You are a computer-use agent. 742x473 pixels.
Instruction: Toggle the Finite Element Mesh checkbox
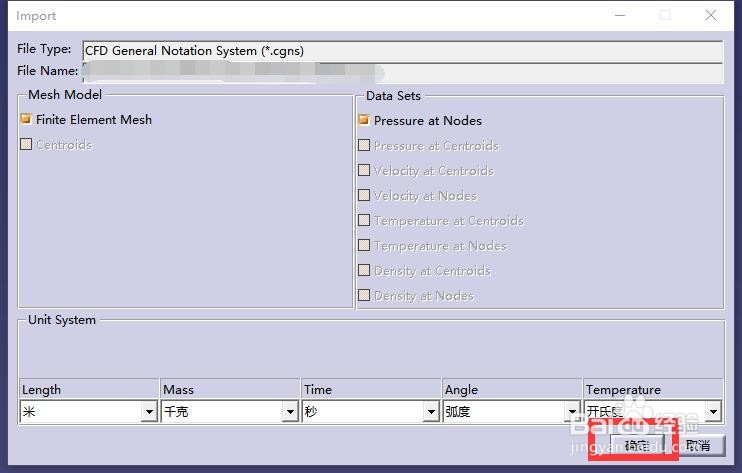pos(26,119)
